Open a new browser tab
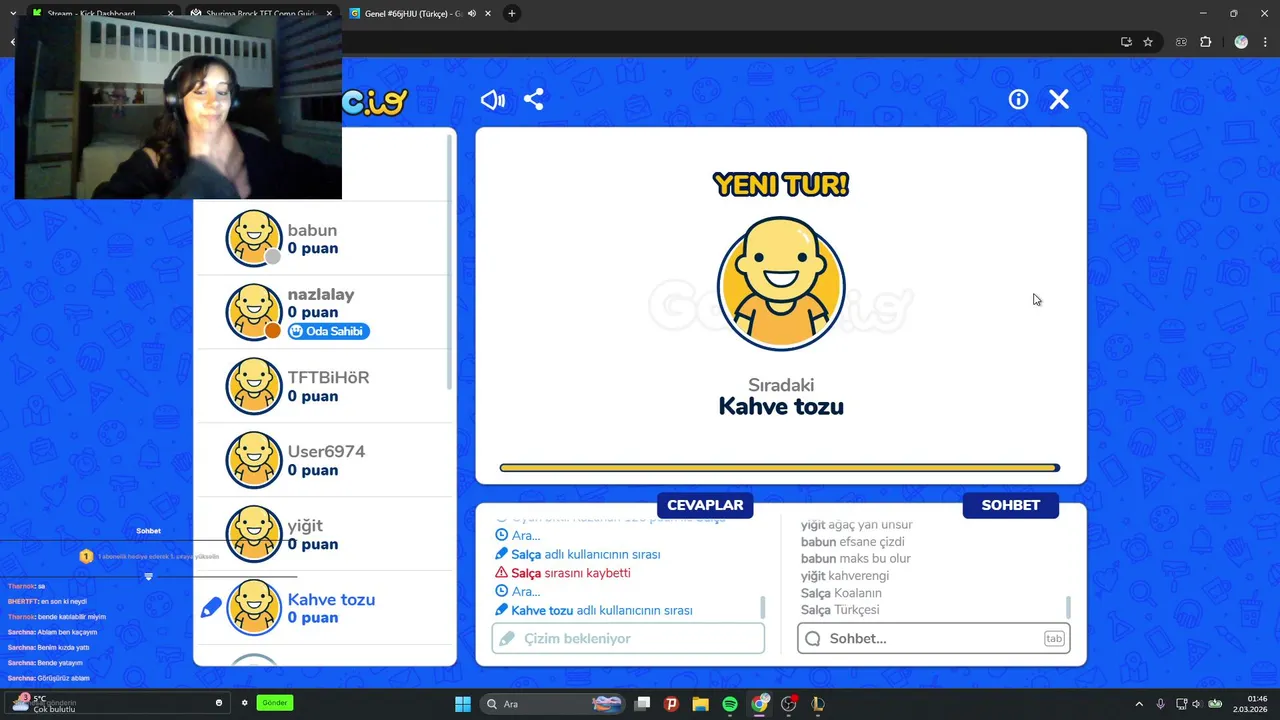 point(512,14)
